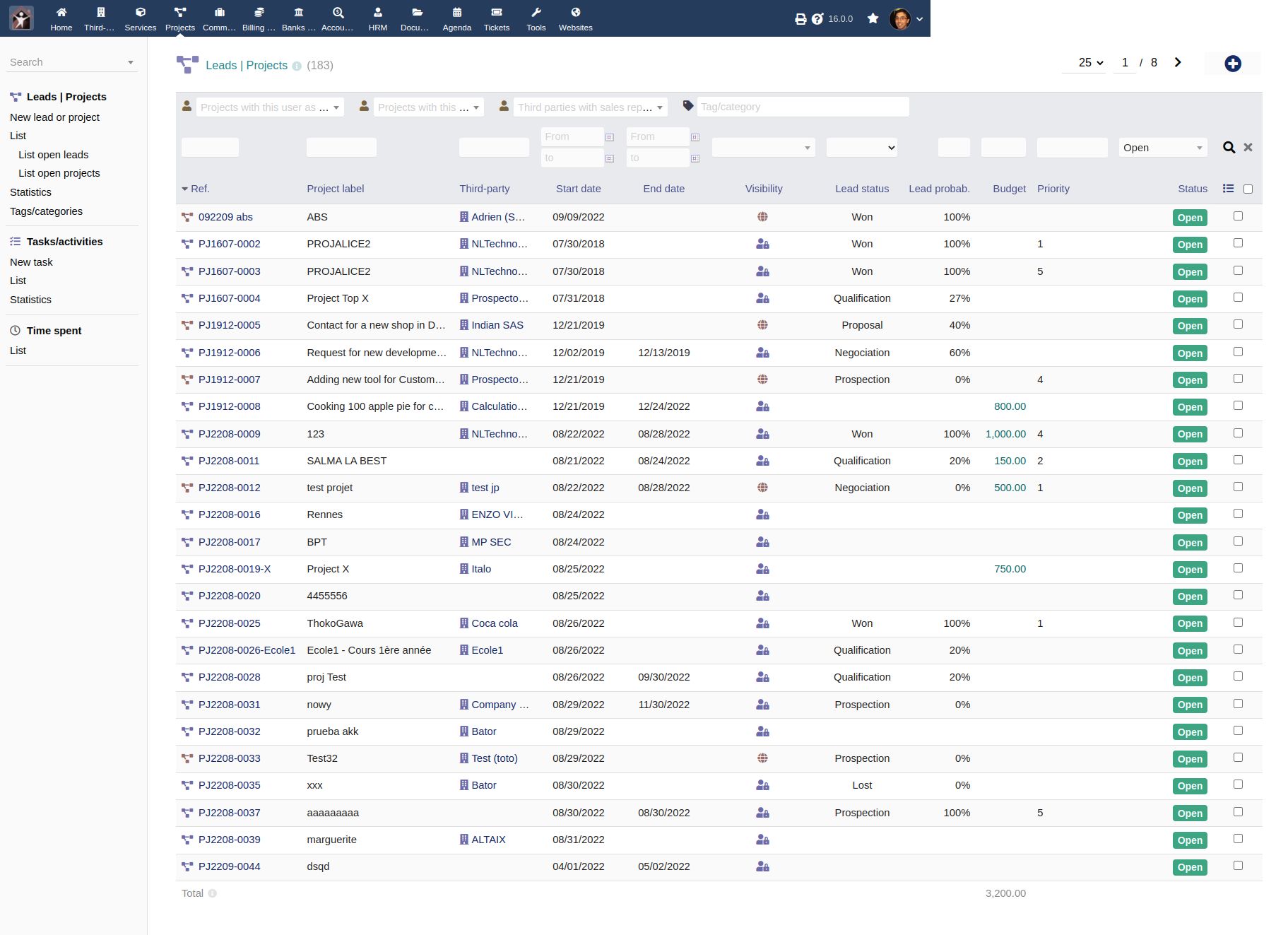Viewport: 1288px width, 935px height.
Task: Click List open leads in sidebar
Action: point(54,155)
